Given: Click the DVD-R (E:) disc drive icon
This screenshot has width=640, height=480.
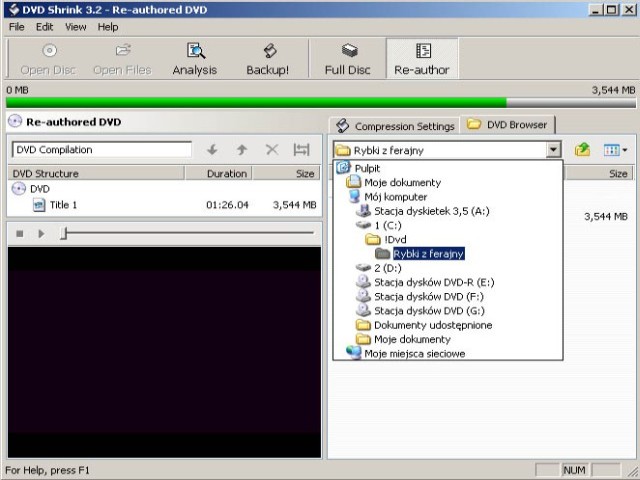Looking at the screenshot, I should (363, 282).
